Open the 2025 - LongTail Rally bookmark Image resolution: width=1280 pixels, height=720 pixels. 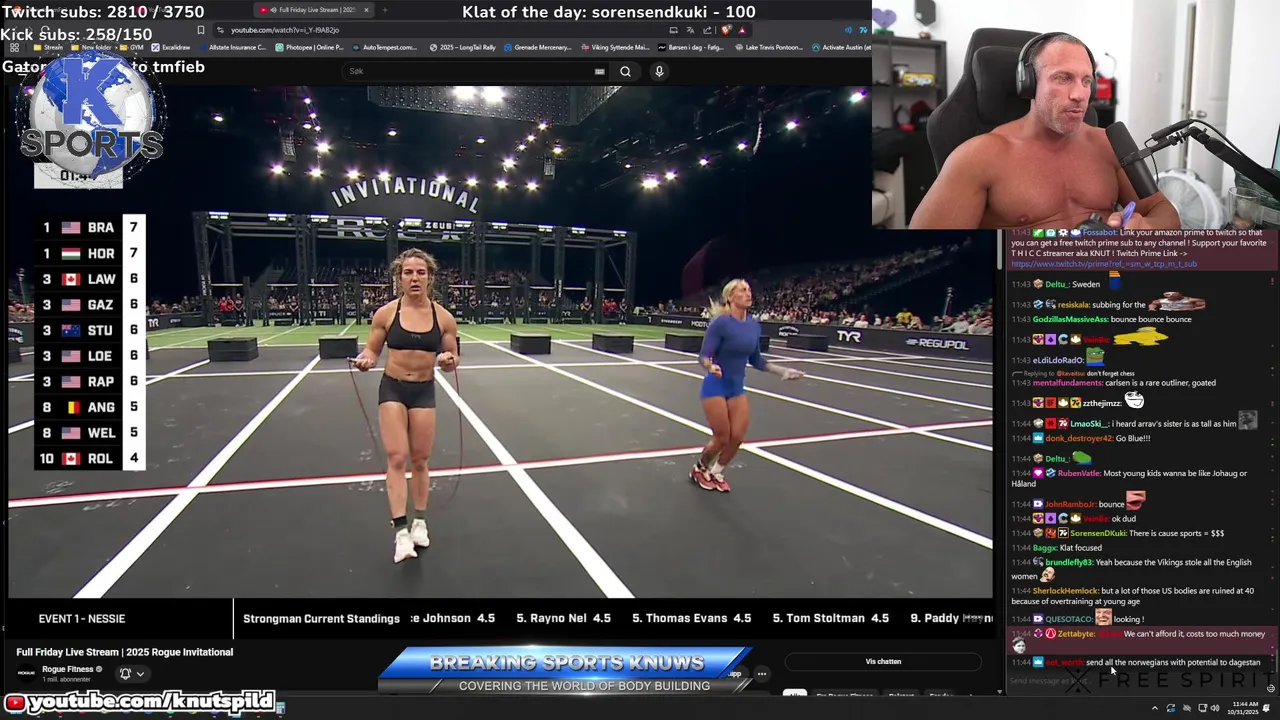point(463,47)
